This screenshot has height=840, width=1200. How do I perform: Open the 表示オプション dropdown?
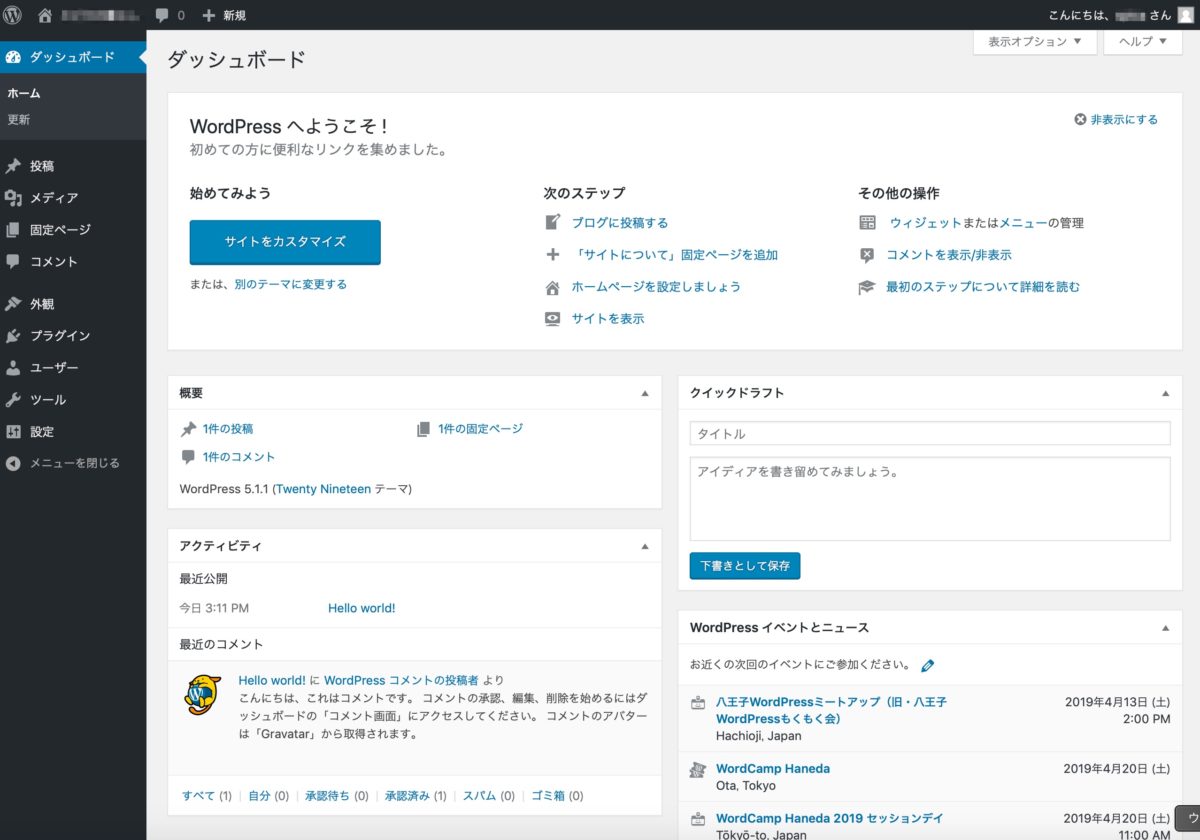tap(1034, 42)
